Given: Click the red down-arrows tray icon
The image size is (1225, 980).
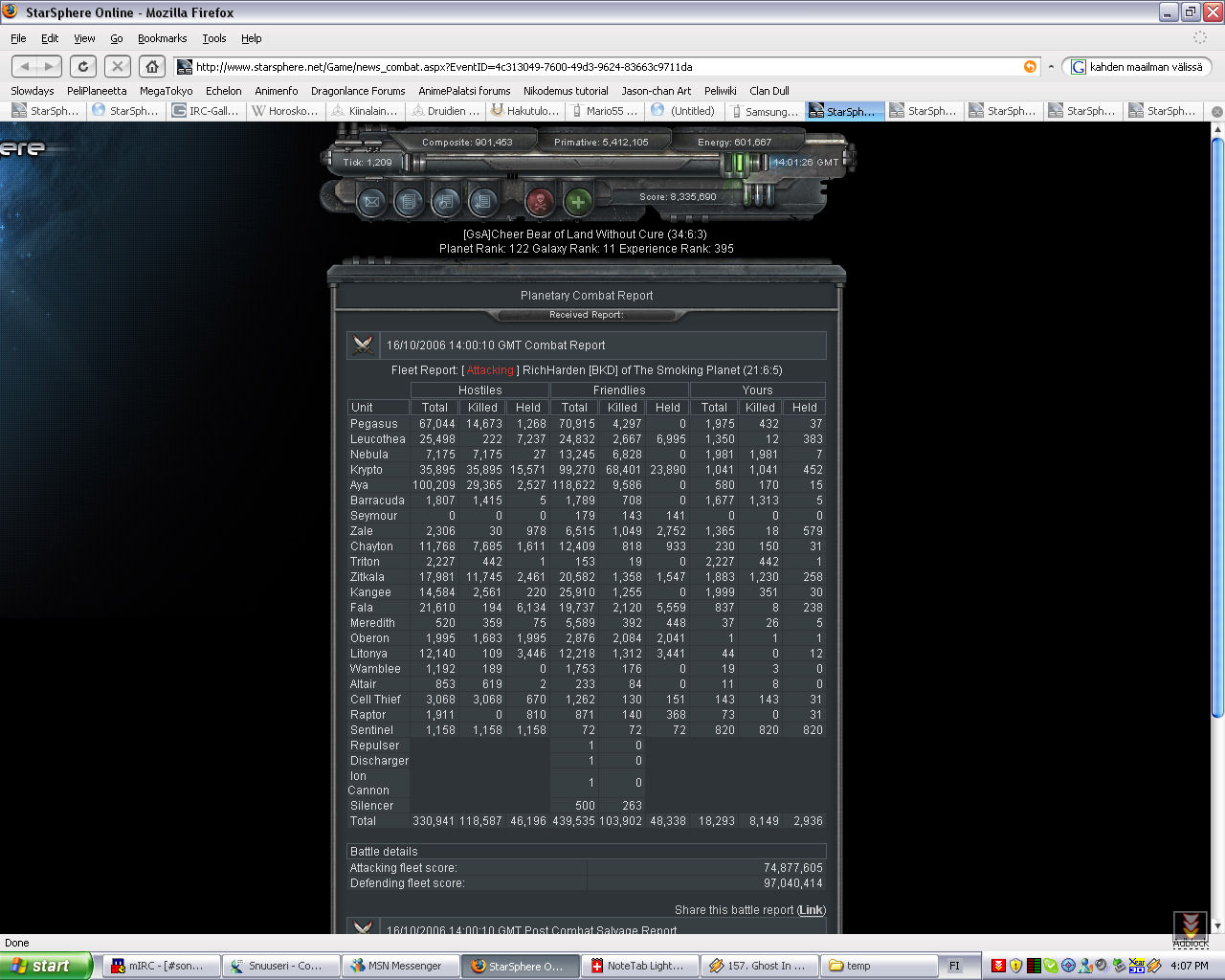Looking at the screenshot, I should pos(999,966).
